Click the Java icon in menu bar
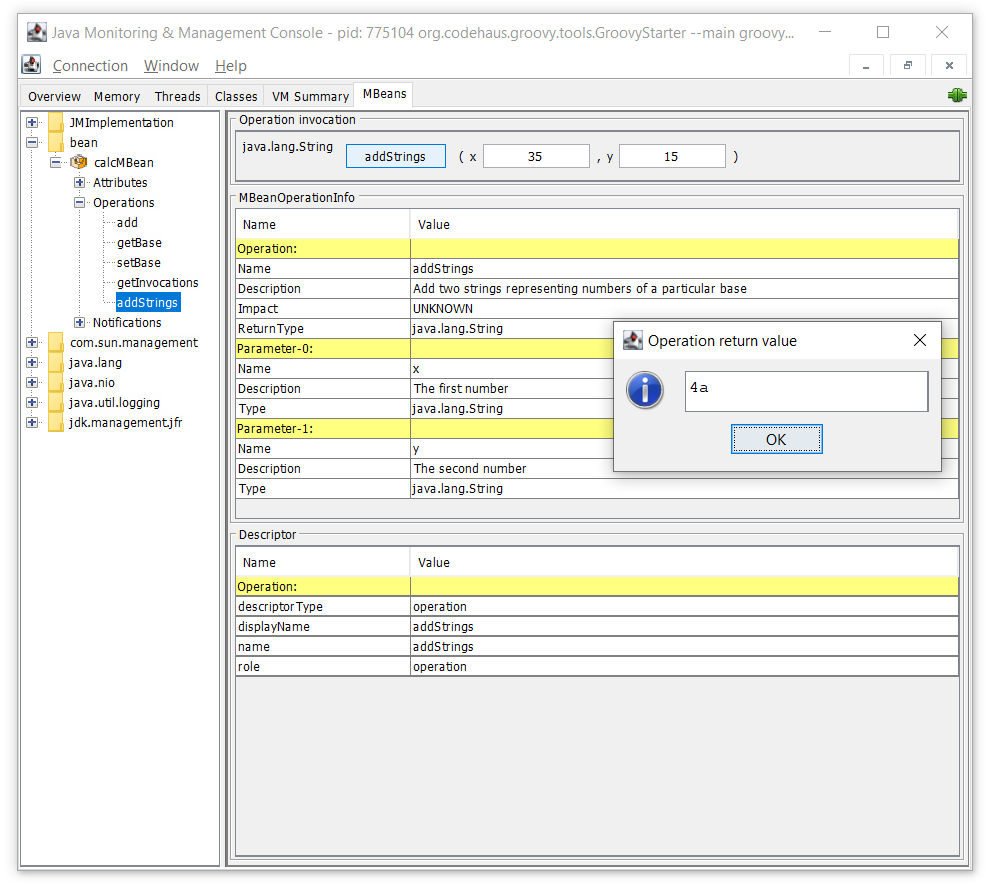Viewport: 992px width, 886px height. [32, 66]
